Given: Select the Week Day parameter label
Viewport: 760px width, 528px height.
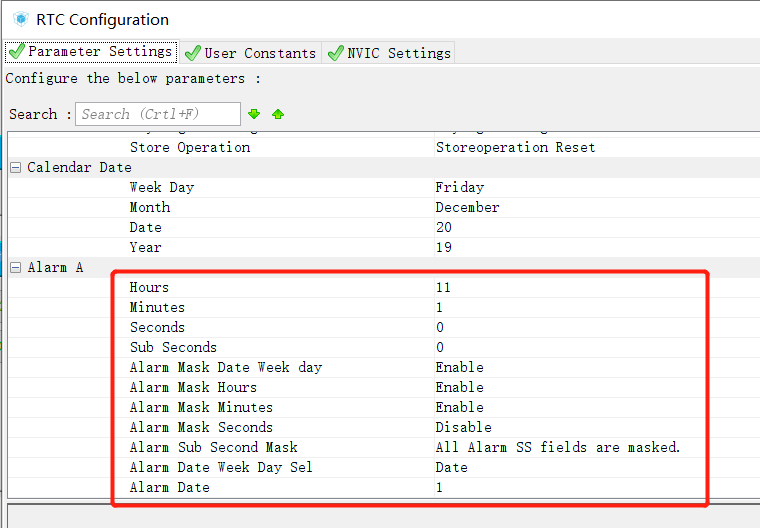Looking at the screenshot, I should coord(162,188).
